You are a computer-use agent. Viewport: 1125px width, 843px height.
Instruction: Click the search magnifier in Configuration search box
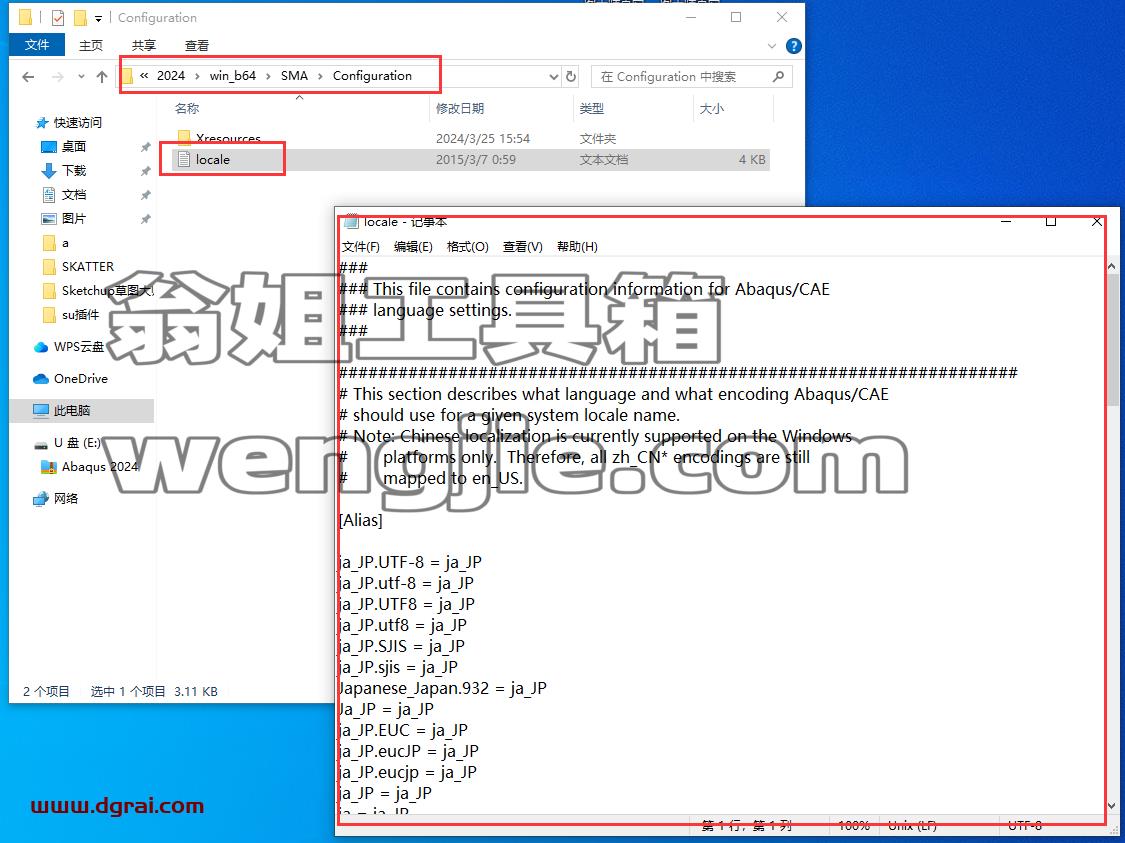point(778,76)
